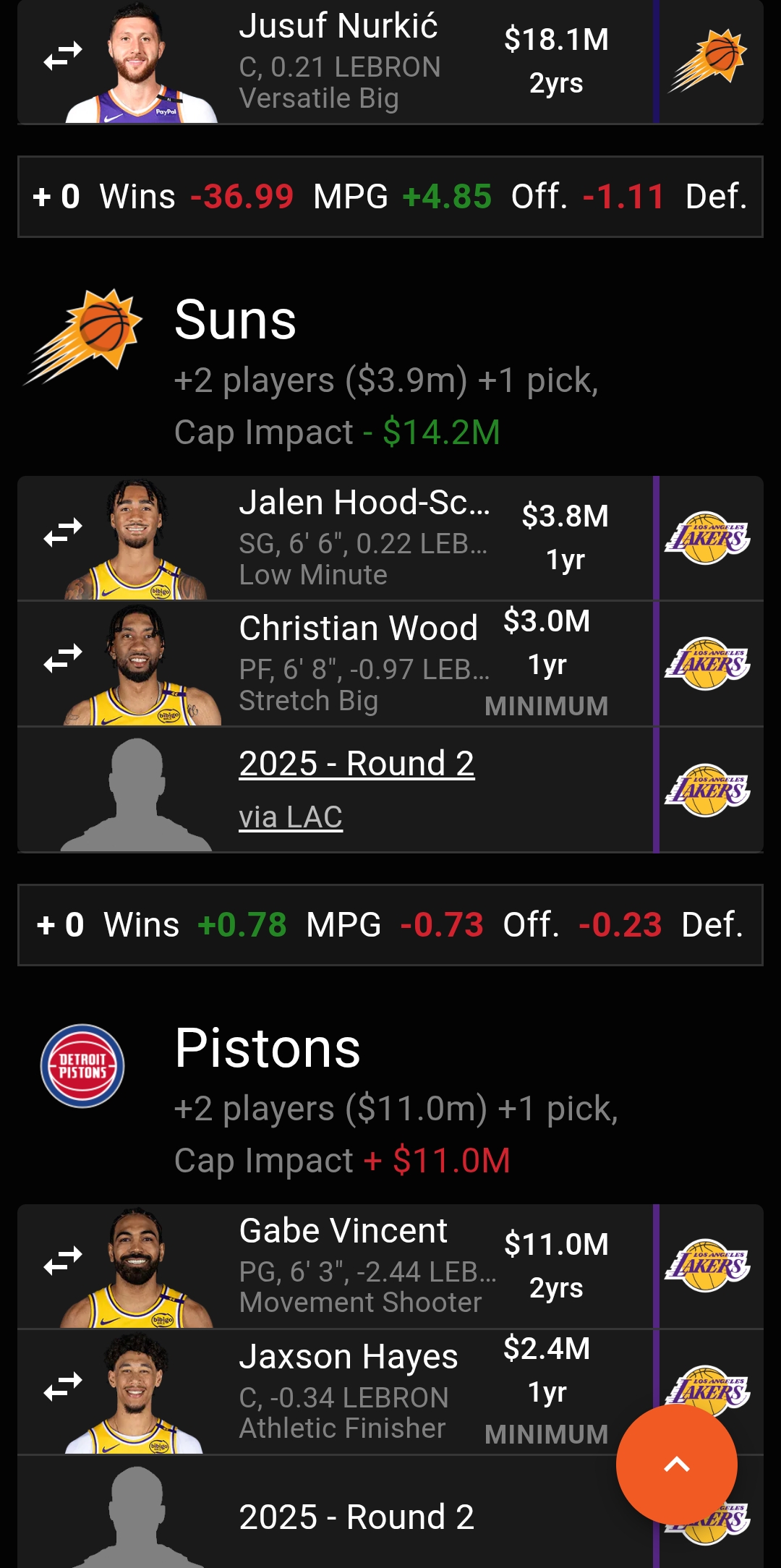Tap swap arrows beside Christian Wood
Screen dimensions: 781x1568
pyautogui.click(x=63, y=658)
